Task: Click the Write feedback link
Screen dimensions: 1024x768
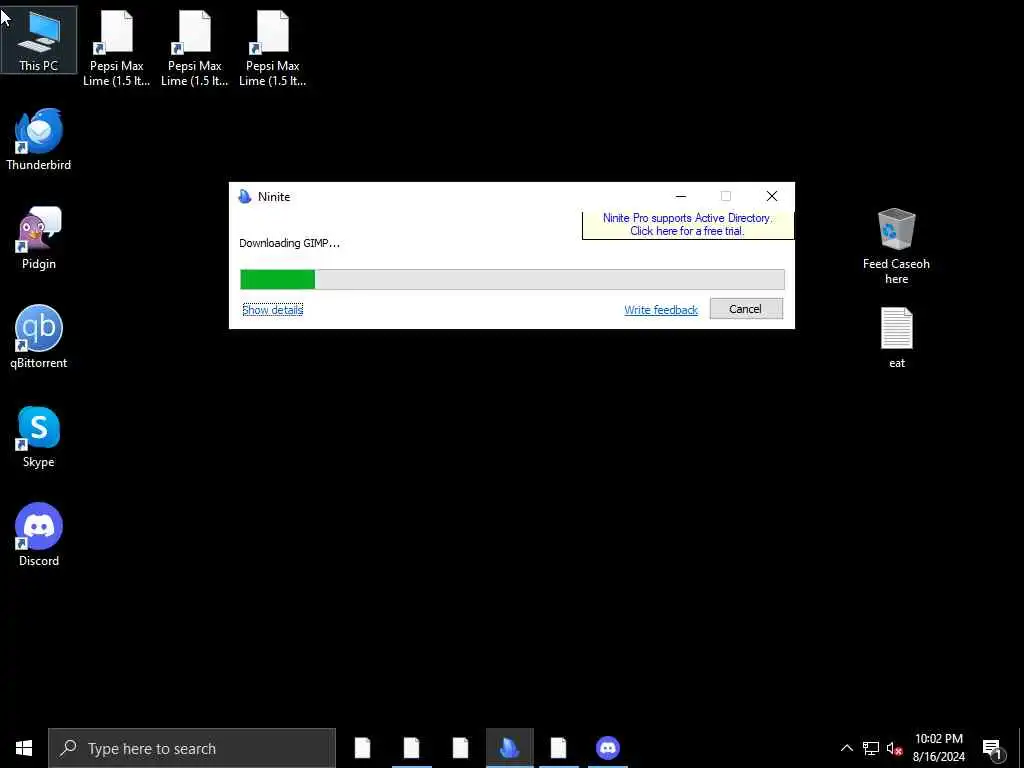Action: point(661,310)
